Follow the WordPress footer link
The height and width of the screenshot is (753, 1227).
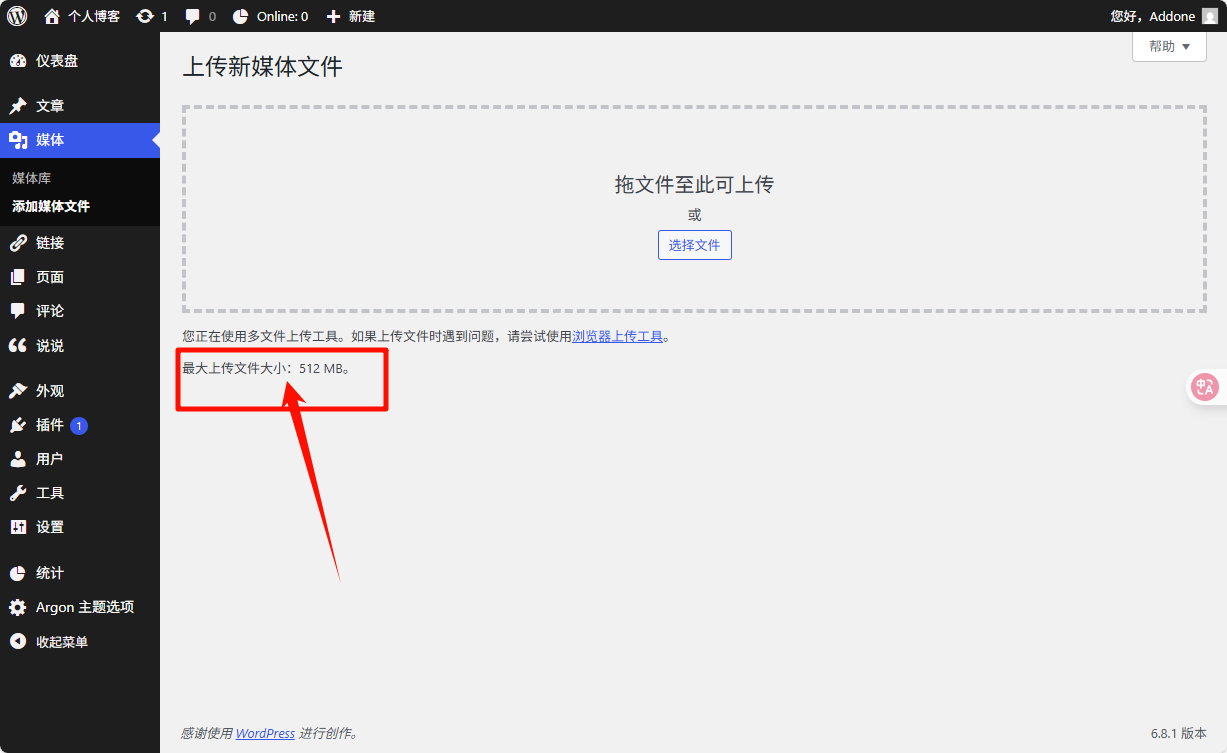[x=265, y=733]
